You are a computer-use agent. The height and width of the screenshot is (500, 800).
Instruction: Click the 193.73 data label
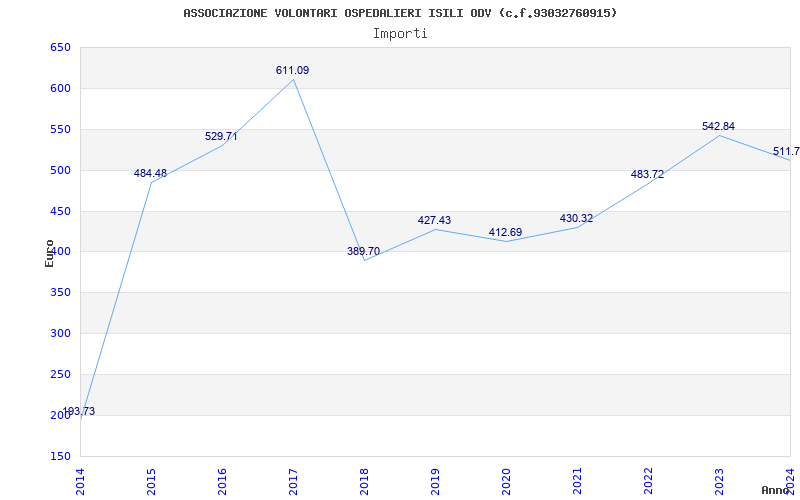click(x=79, y=411)
